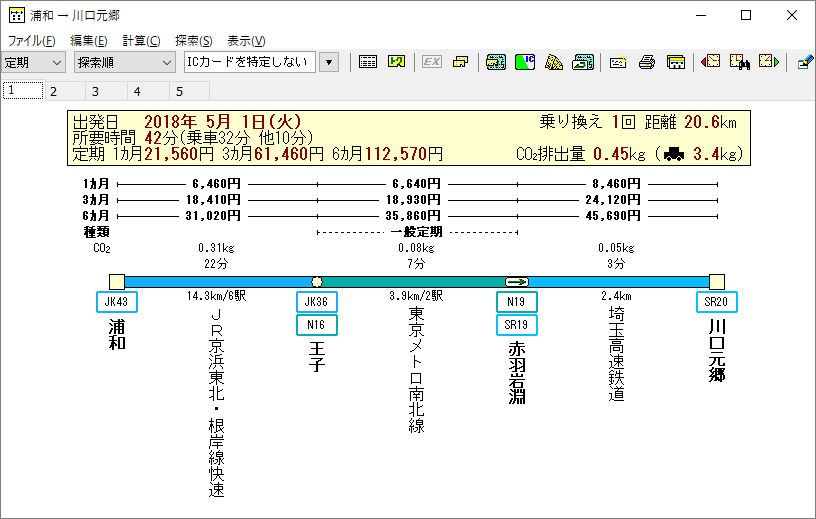The width and height of the screenshot is (816, 519).
Task: Click the 35,860円 six-month fare
Action: pyautogui.click(x=413, y=216)
